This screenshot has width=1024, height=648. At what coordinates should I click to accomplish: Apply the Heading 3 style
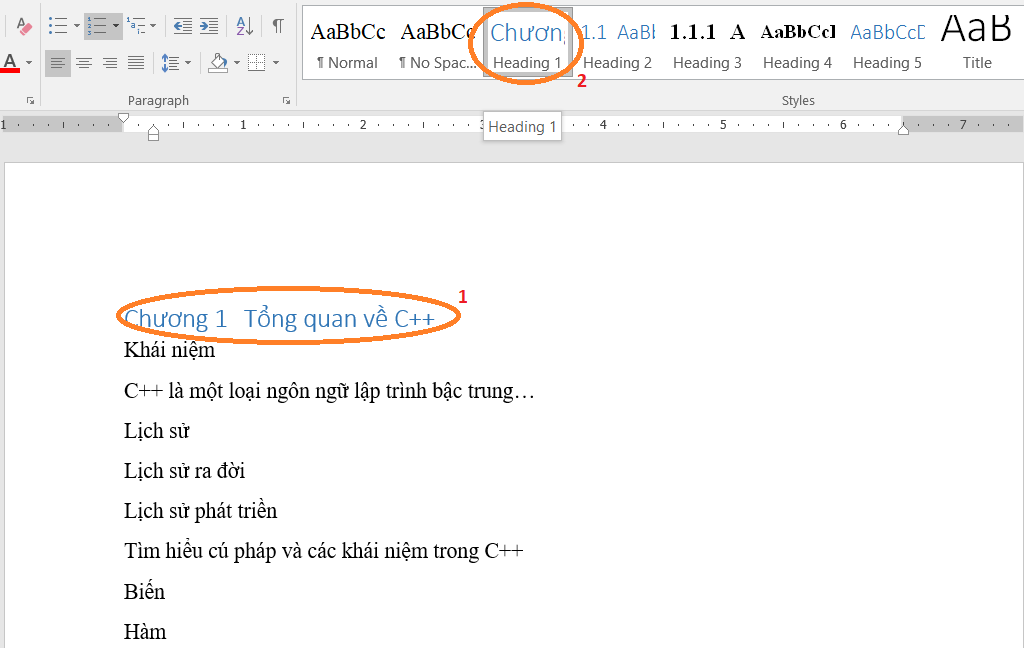click(x=707, y=45)
